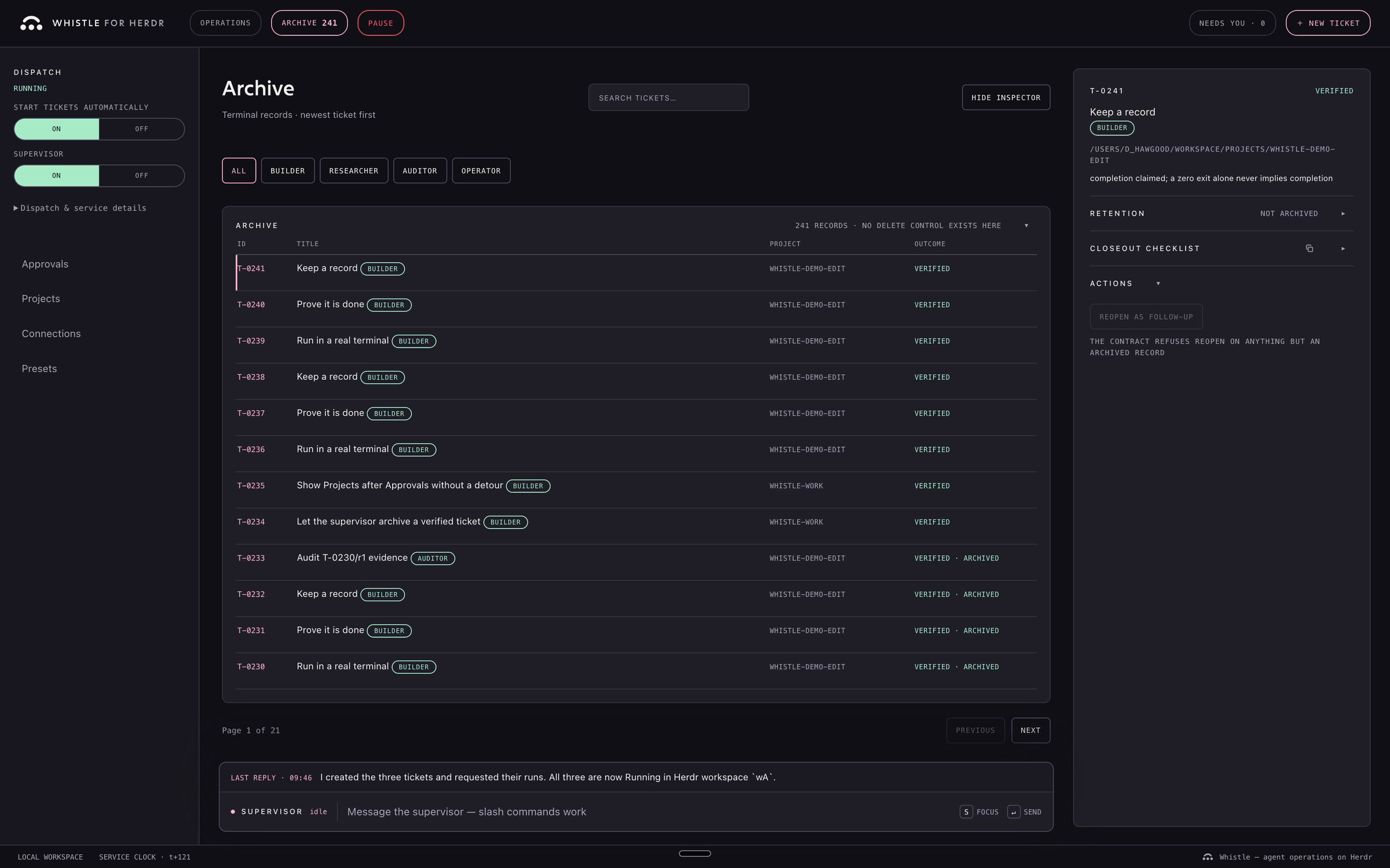Hide the inspector panel
This screenshot has width=1390, height=868.
pyautogui.click(x=1006, y=97)
